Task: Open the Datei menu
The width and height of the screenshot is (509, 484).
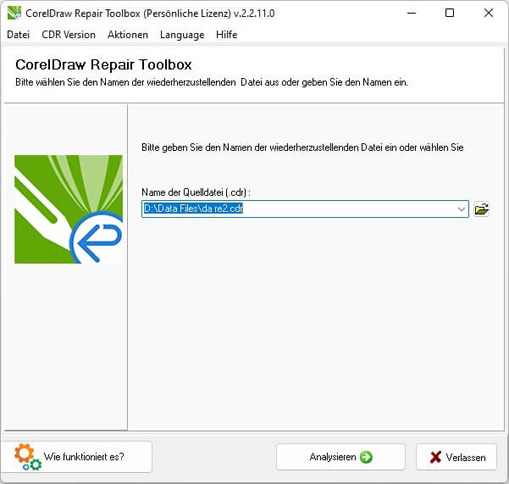Action: pos(18,35)
